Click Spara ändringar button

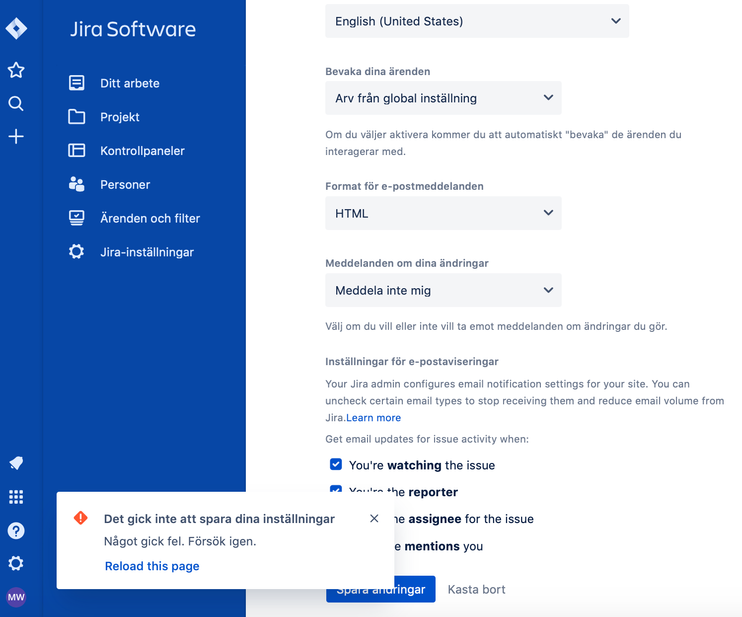[x=380, y=589]
